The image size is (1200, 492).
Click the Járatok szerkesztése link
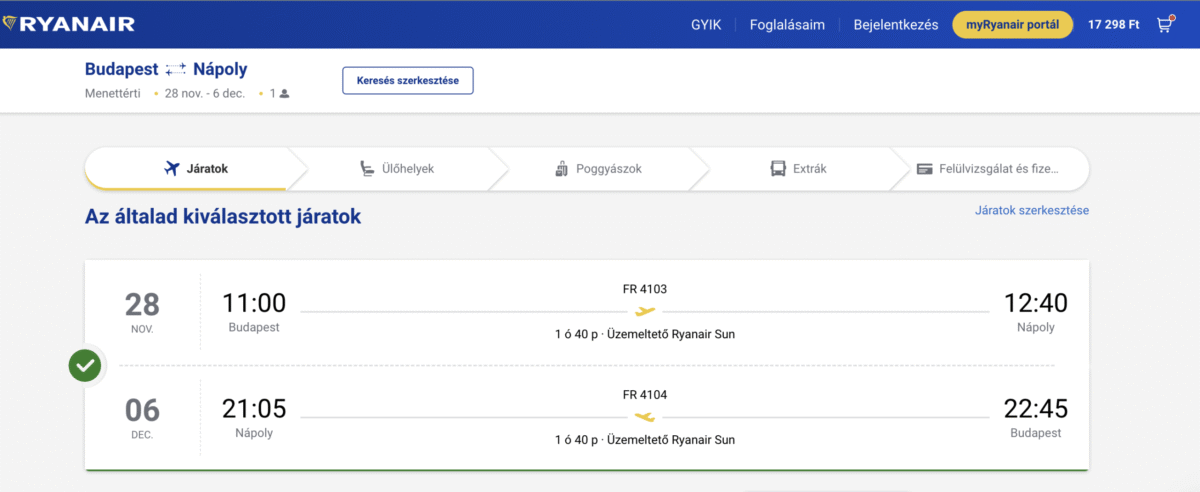[1031, 210]
